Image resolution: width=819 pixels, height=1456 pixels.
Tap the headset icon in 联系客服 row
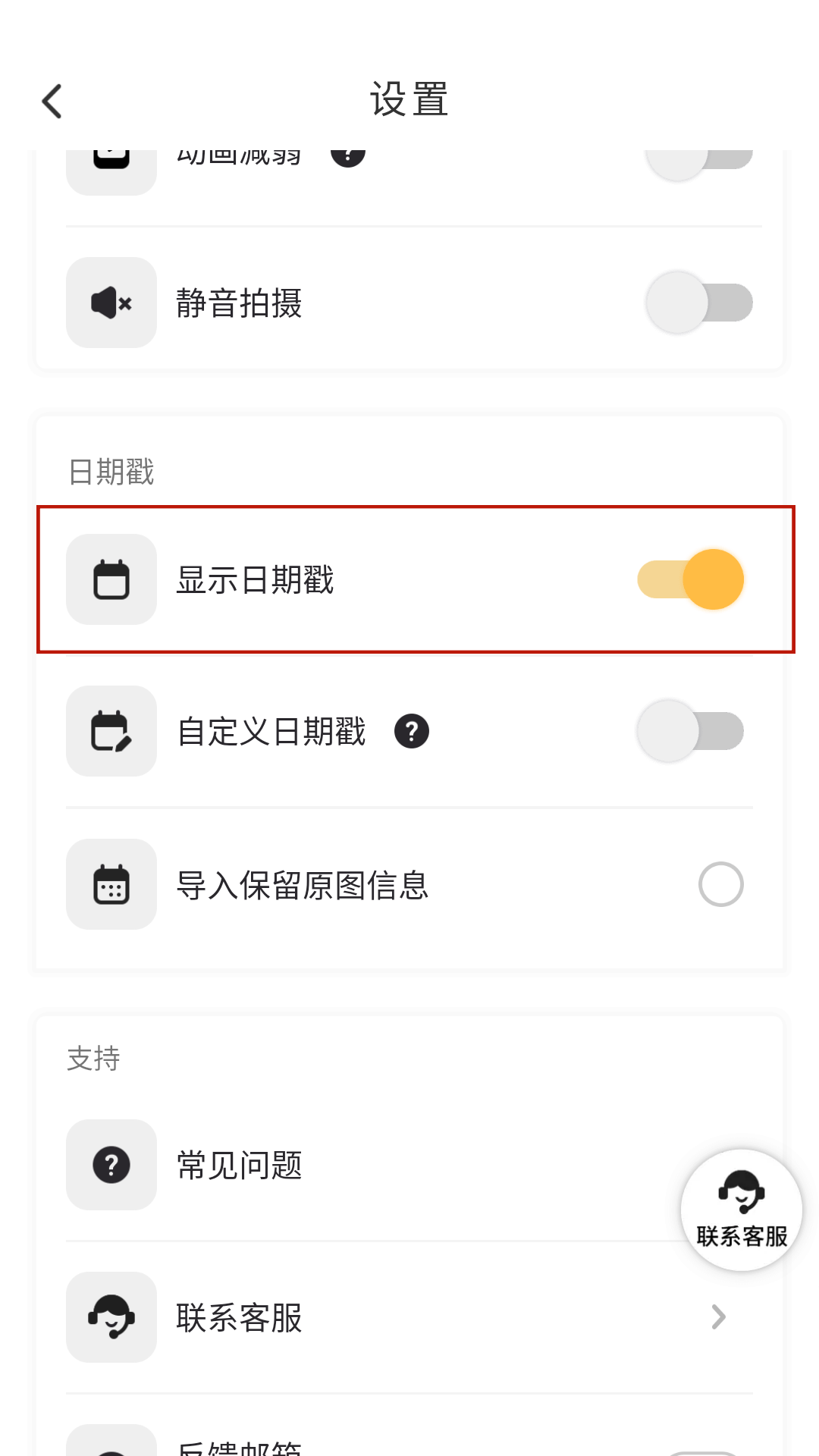click(x=111, y=1317)
